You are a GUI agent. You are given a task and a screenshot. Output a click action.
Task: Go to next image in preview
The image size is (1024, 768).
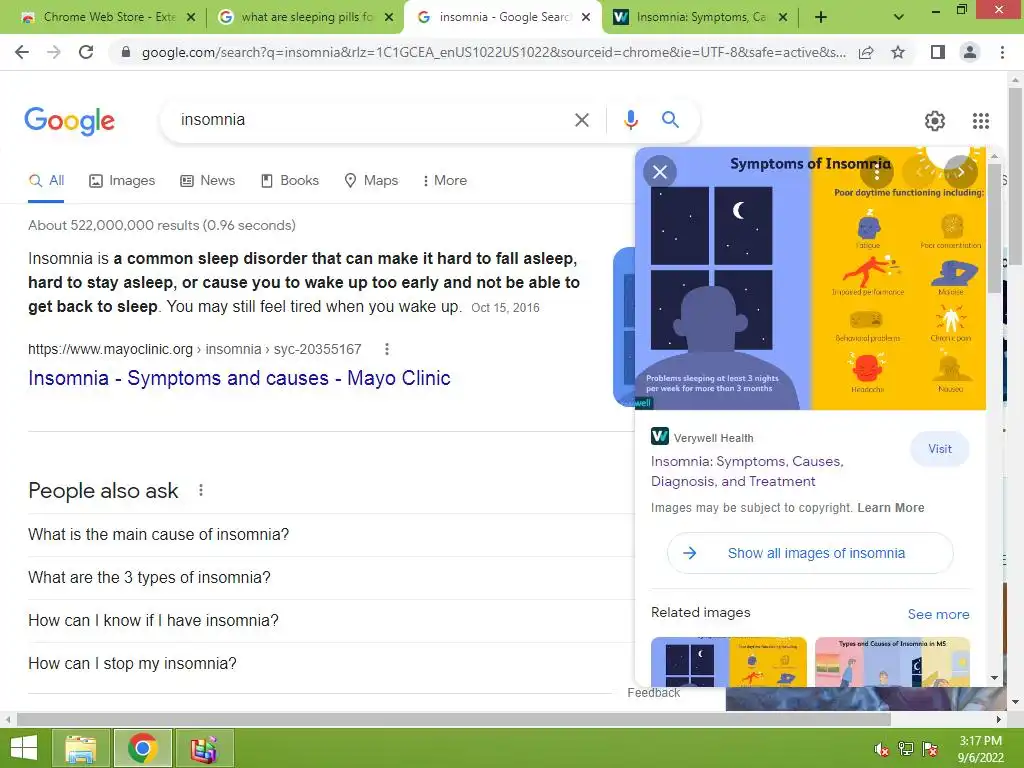tap(961, 172)
